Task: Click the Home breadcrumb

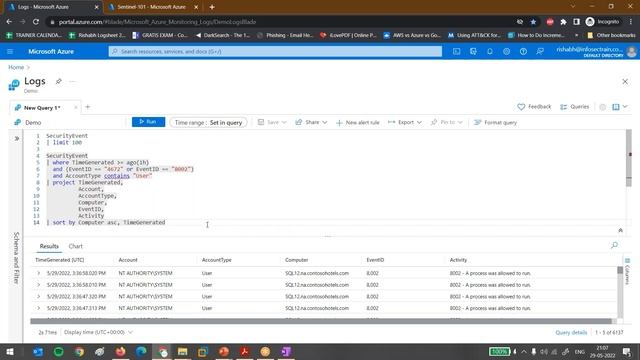Action: coord(16,67)
